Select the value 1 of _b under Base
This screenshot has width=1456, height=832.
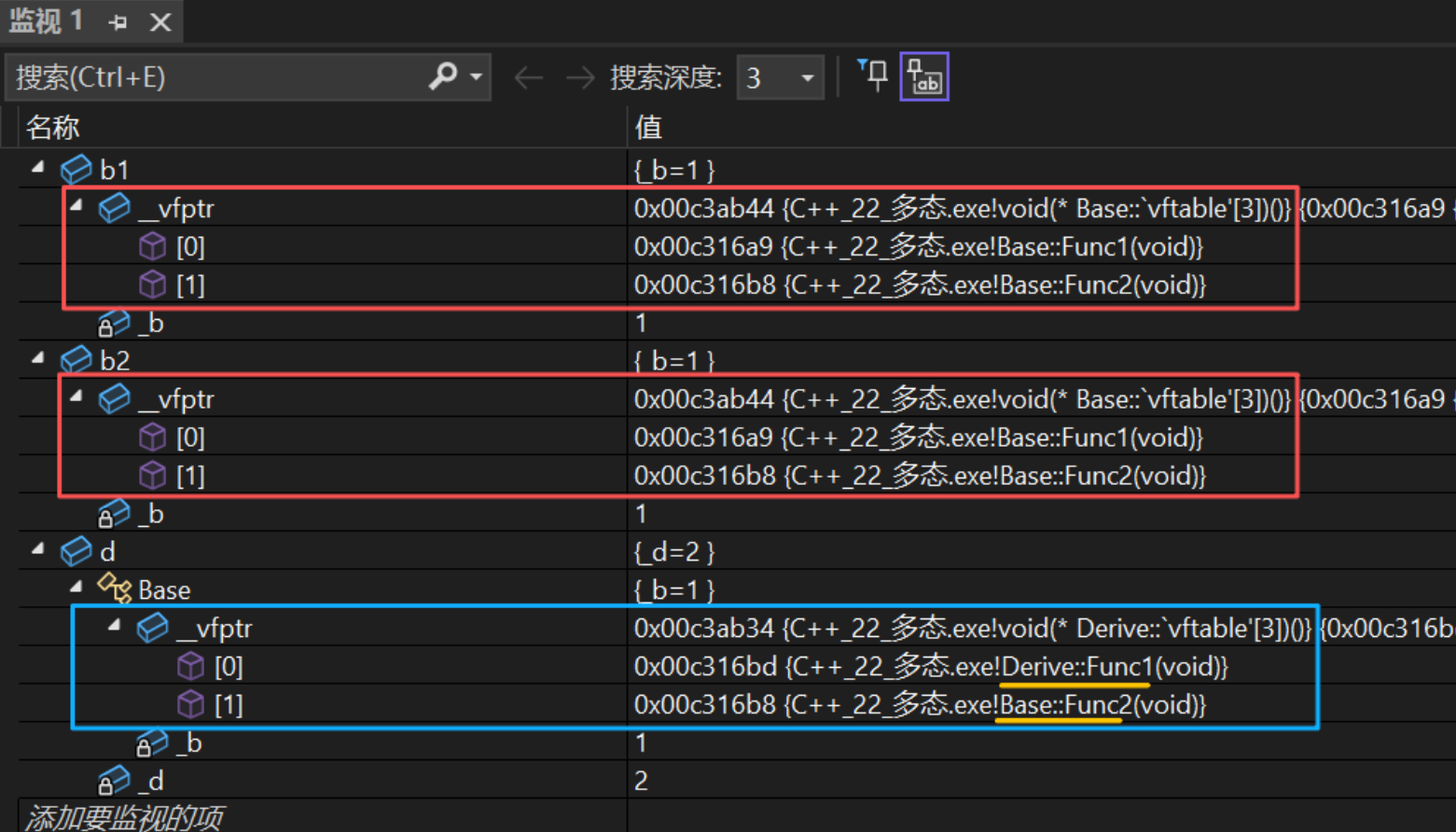[641, 742]
